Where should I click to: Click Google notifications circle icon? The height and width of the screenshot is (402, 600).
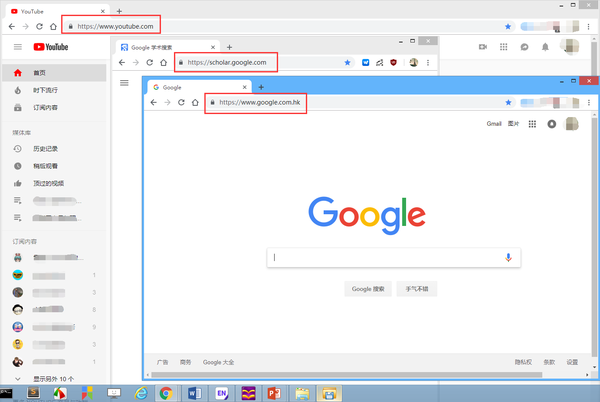click(551, 124)
